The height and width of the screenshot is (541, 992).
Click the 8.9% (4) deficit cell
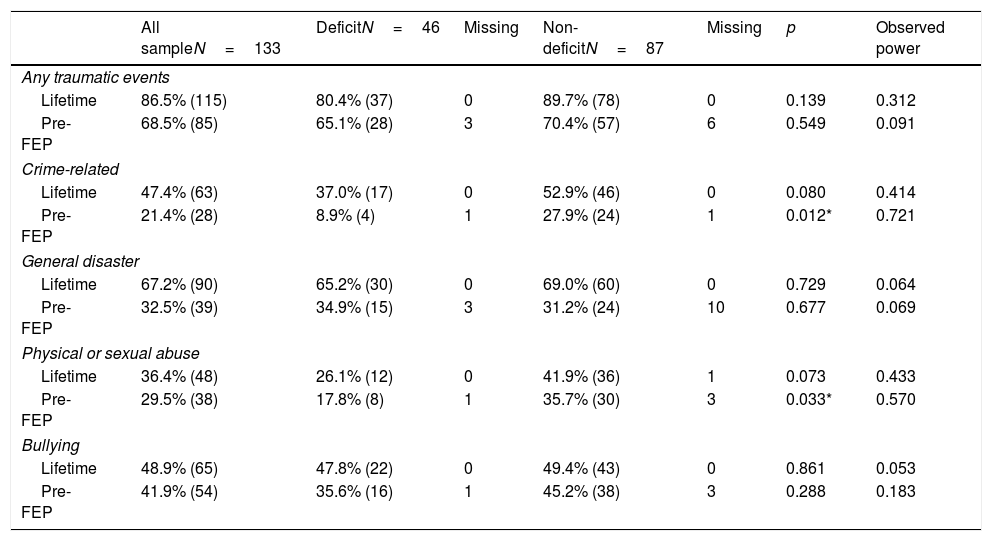(345, 216)
